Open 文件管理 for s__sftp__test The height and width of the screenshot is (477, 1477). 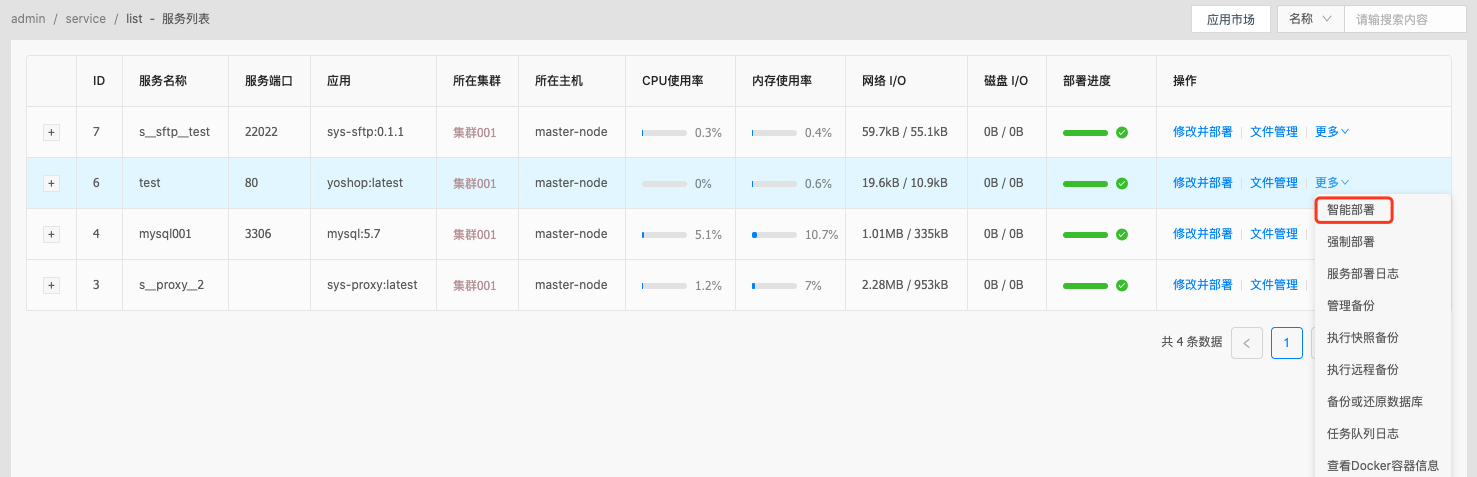coord(1273,131)
